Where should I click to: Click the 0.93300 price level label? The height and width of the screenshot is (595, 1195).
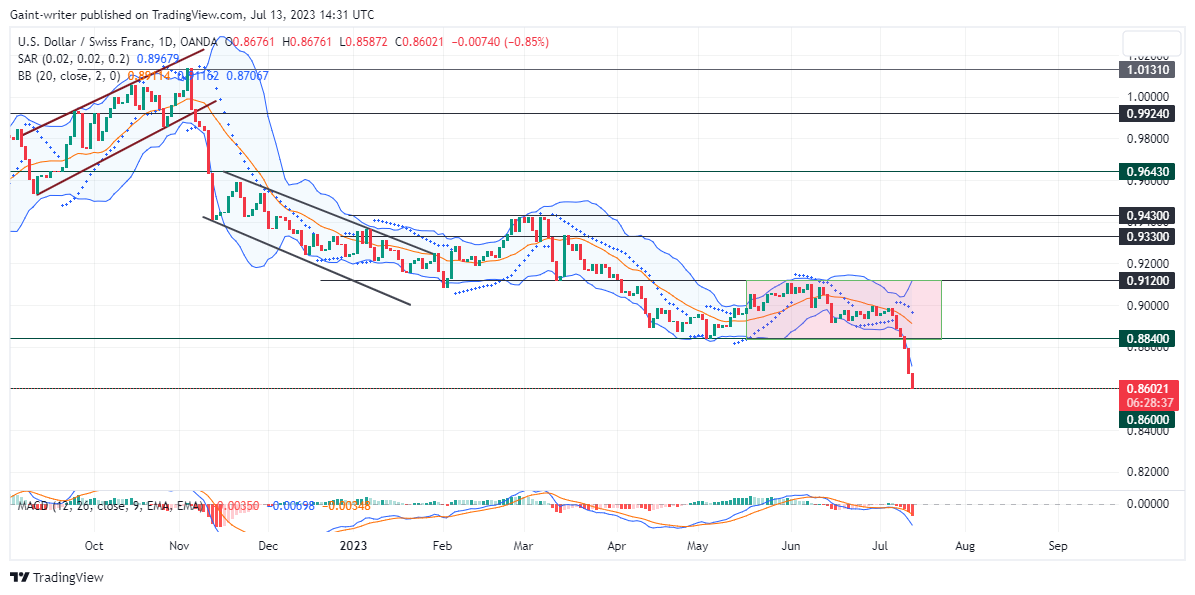(x=1147, y=237)
